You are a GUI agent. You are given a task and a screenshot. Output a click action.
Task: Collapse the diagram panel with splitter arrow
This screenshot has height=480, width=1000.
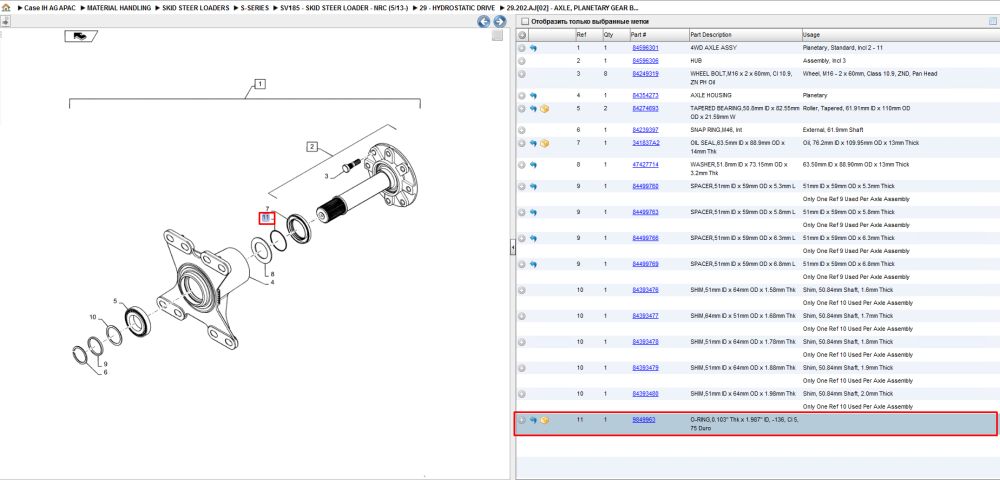[512, 248]
